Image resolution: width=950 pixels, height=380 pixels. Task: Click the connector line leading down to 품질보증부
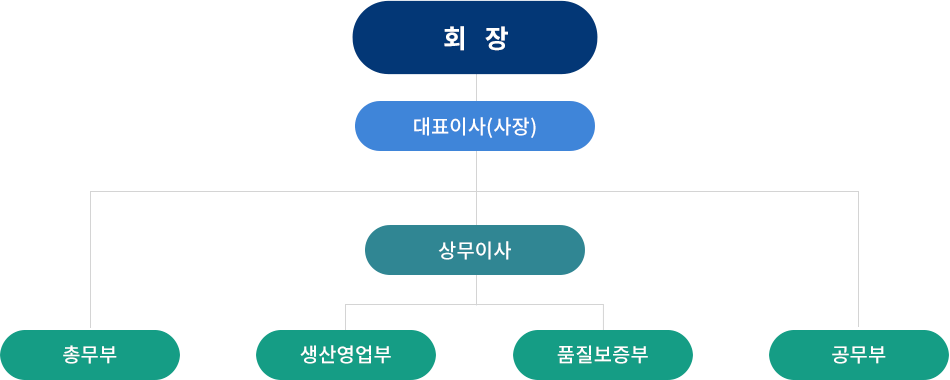603,317
